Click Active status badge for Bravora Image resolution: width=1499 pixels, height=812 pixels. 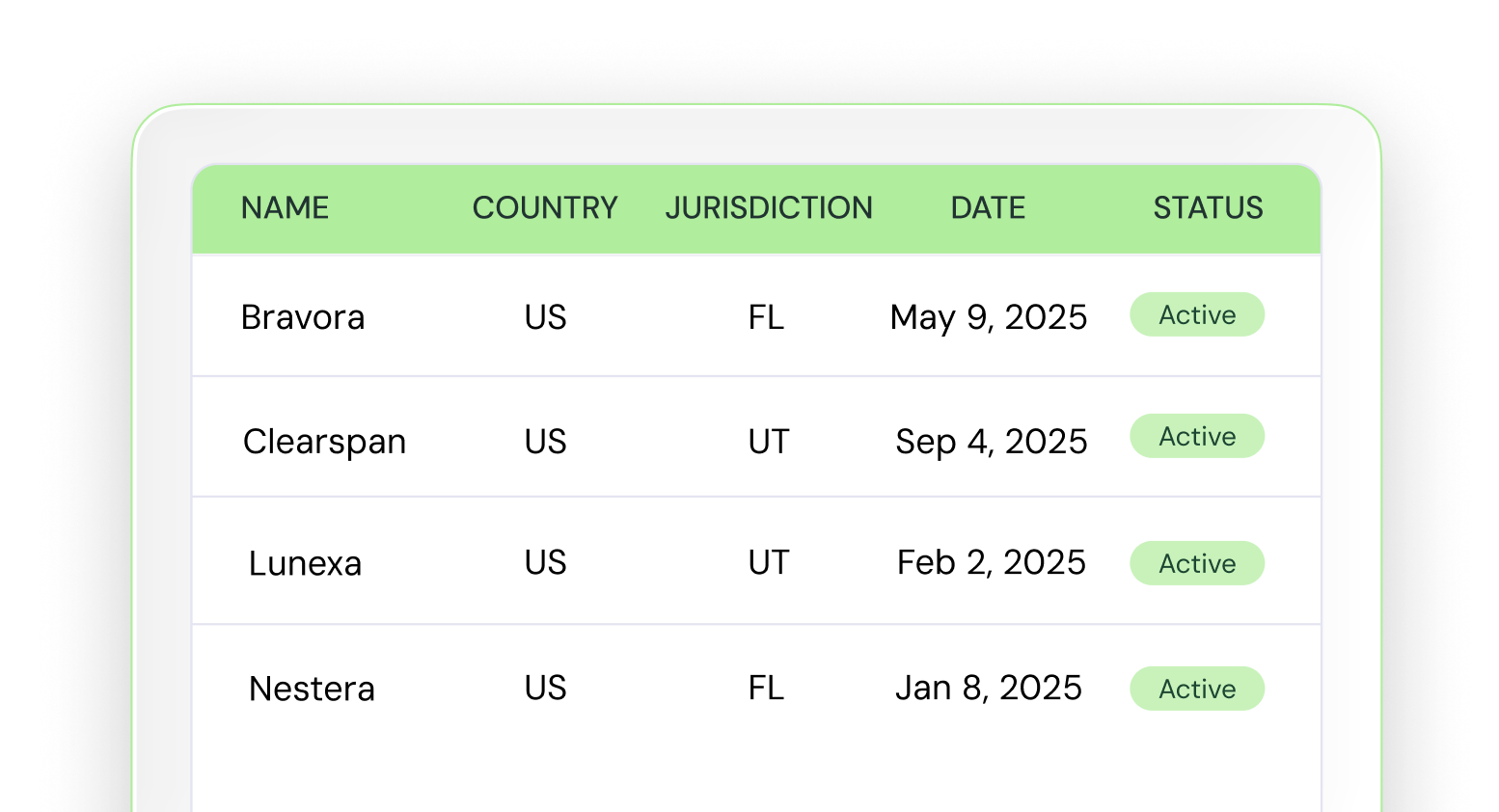pyautogui.click(x=1197, y=315)
